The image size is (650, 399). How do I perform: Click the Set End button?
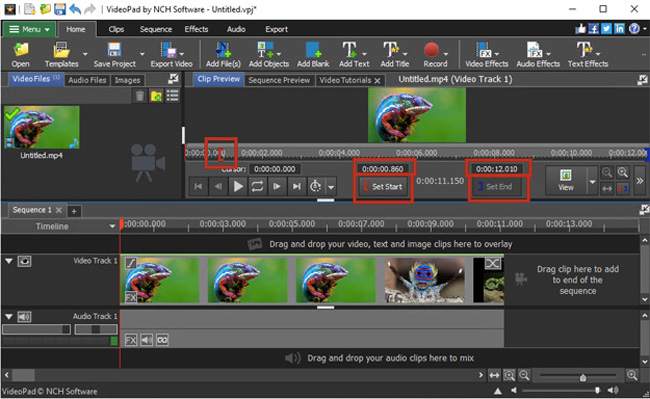click(497, 187)
